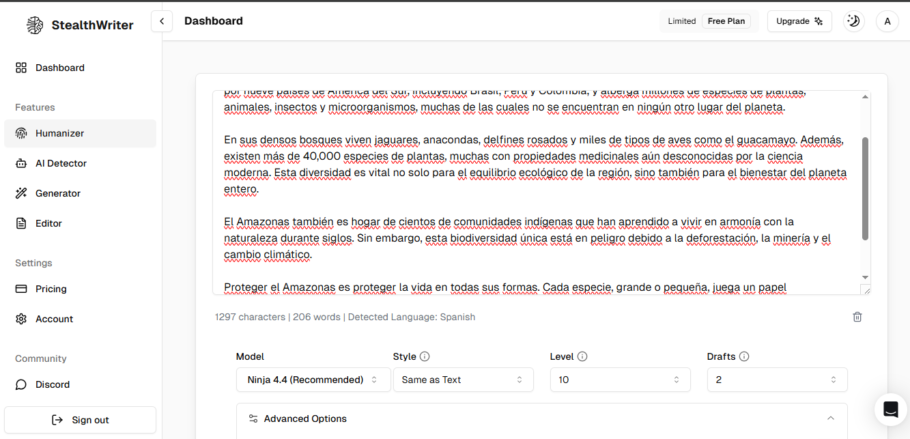Image resolution: width=910 pixels, height=439 pixels.
Task: Click the Upgrade button
Action: click(x=799, y=21)
